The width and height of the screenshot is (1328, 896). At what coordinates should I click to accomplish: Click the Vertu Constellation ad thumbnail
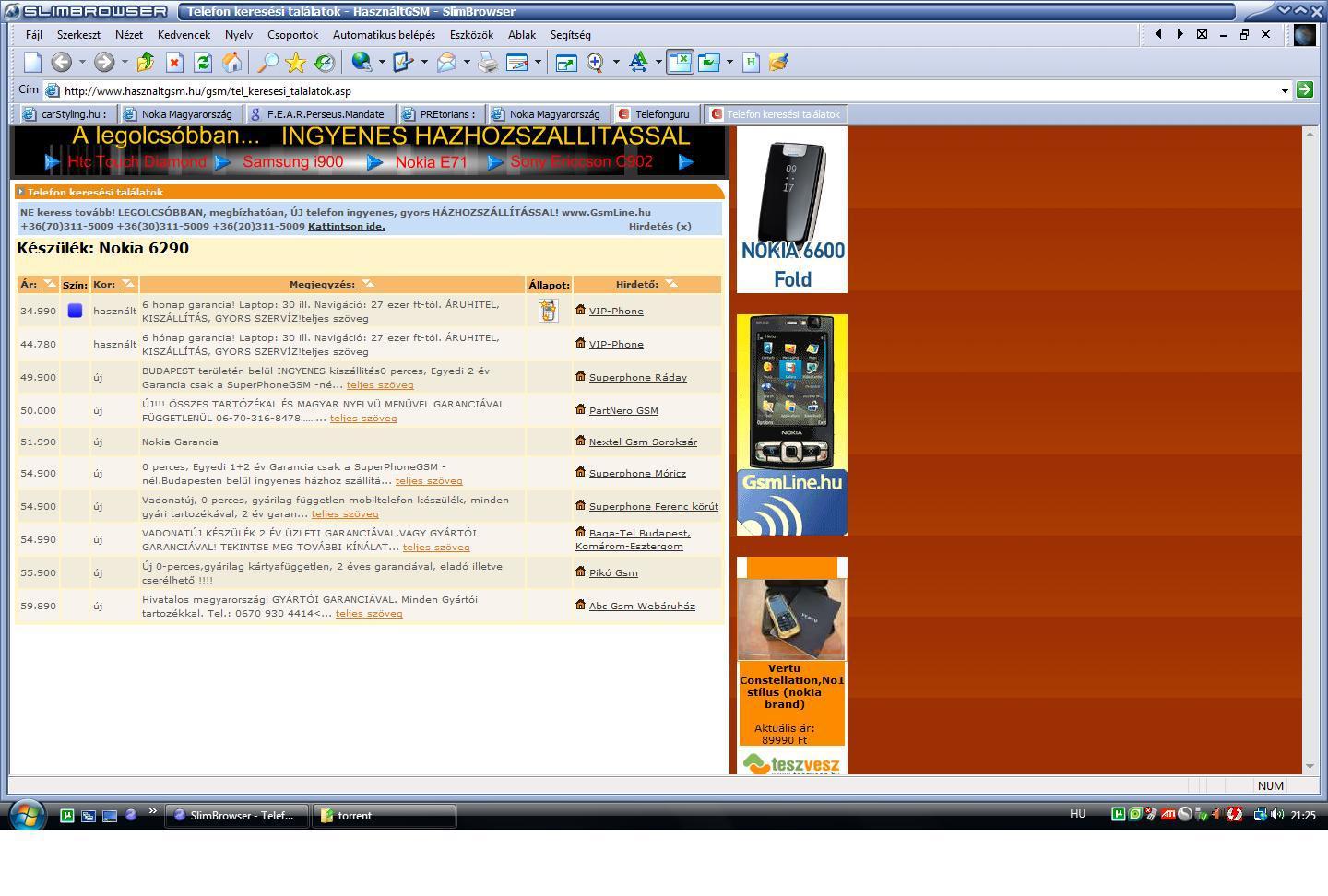pyautogui.click(x=791, y=619)
